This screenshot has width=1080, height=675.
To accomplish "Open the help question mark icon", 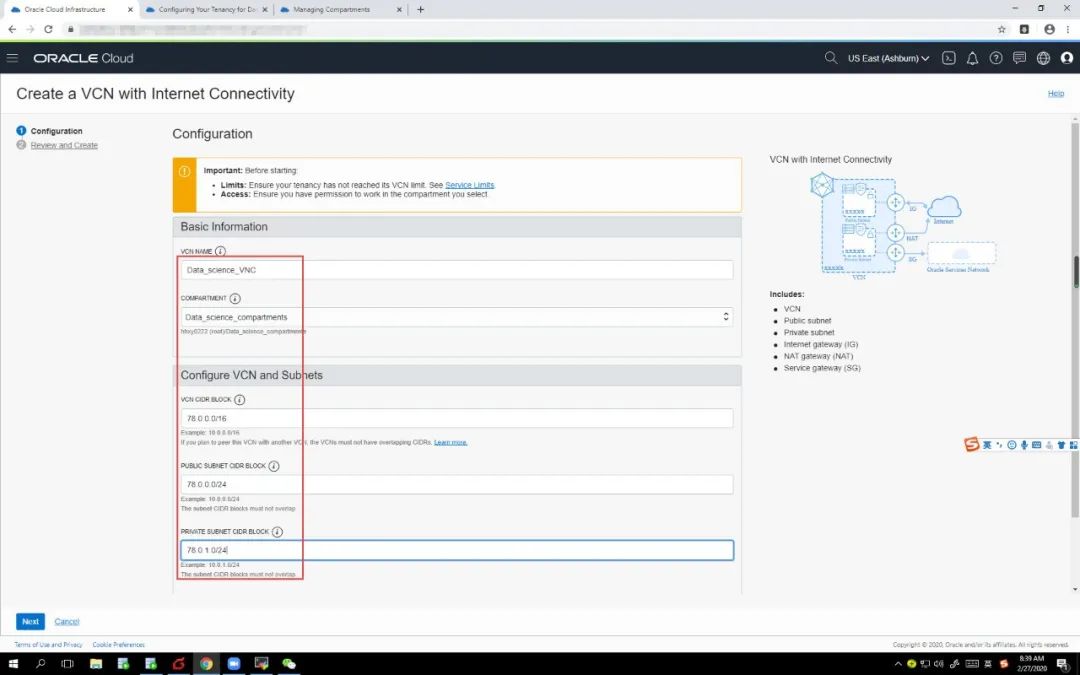I will [996, 58].
